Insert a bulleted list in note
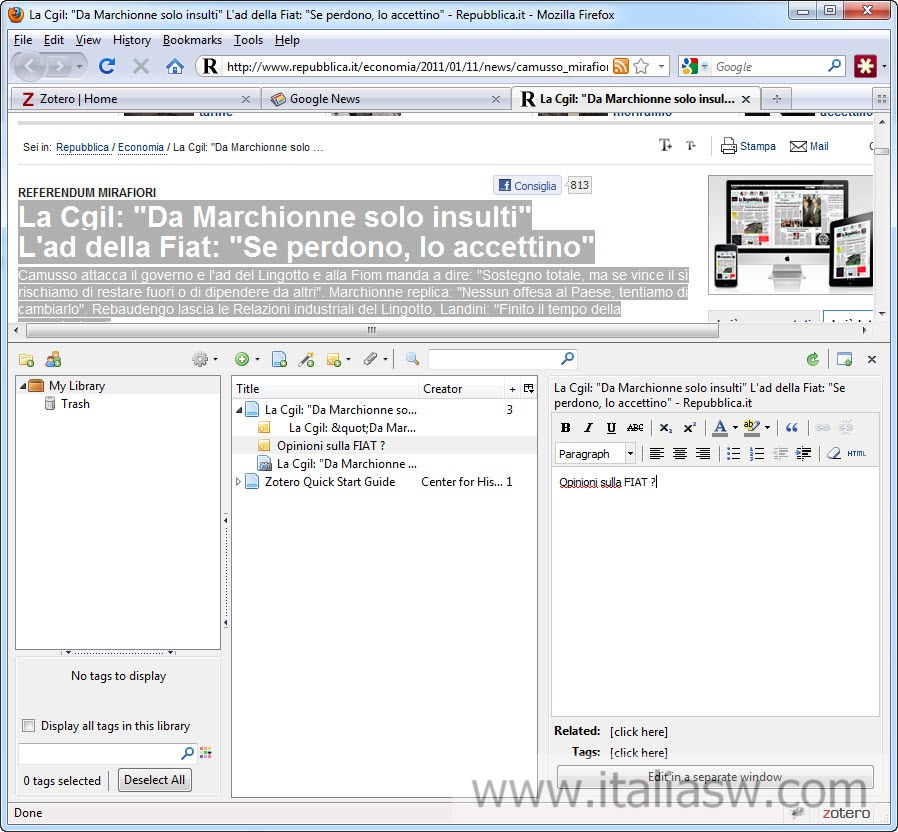Image resolution: width=898 pixels, height=832 pixels. pos(733,454)
